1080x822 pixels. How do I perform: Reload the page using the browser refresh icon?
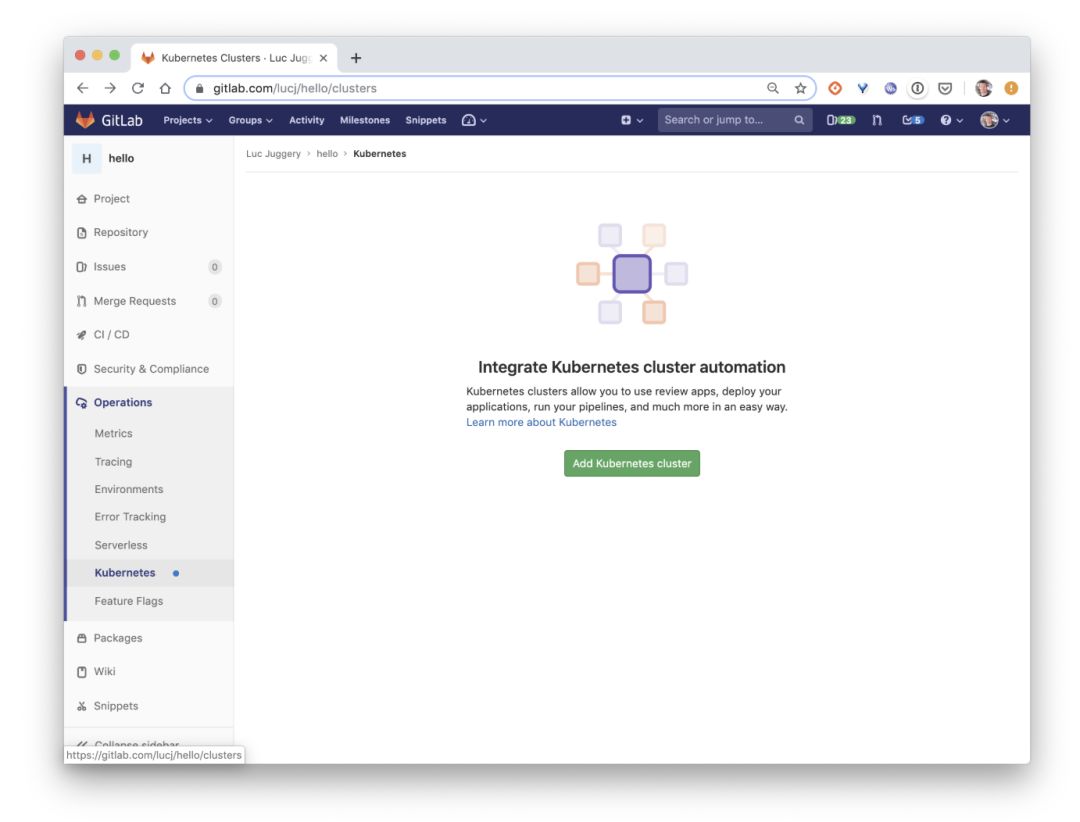[138, 88]
